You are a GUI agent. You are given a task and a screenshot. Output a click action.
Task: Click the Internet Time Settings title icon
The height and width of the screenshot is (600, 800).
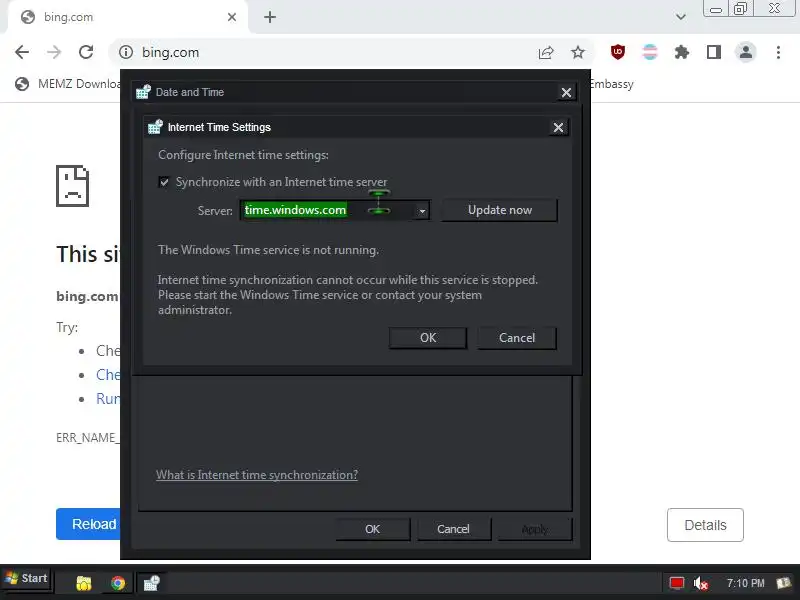[x=155, y=127]
